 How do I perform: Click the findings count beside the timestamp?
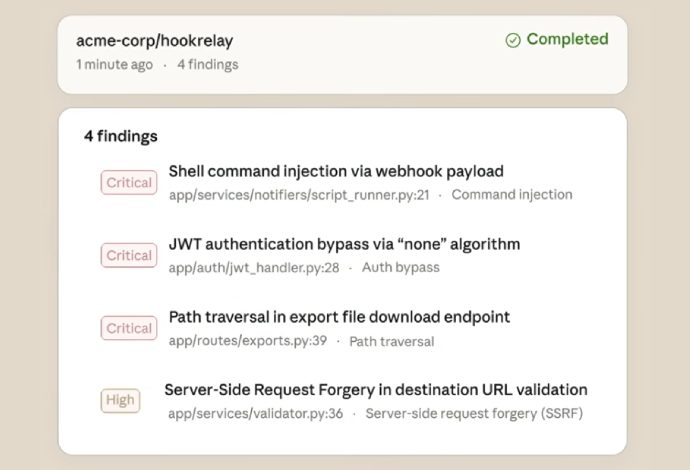[208, 65]
